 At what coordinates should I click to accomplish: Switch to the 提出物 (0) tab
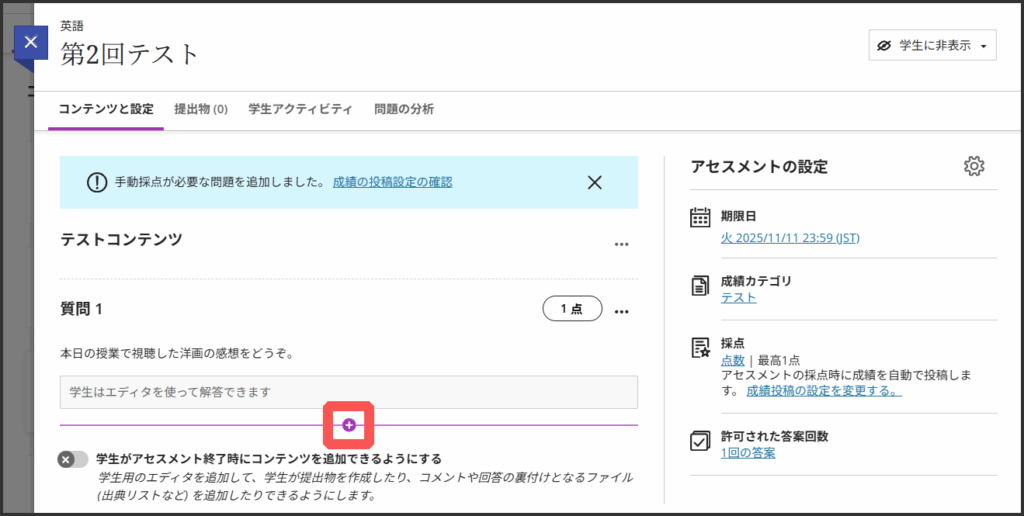(201, 110)
